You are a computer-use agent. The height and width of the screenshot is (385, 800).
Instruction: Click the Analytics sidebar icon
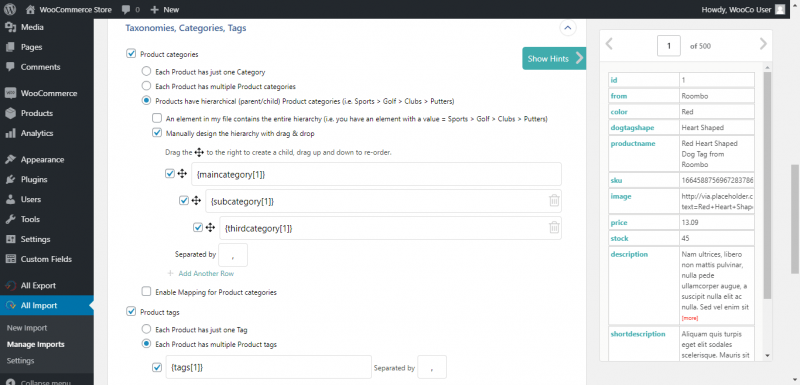pyautogui.click(x=10, y=133)
